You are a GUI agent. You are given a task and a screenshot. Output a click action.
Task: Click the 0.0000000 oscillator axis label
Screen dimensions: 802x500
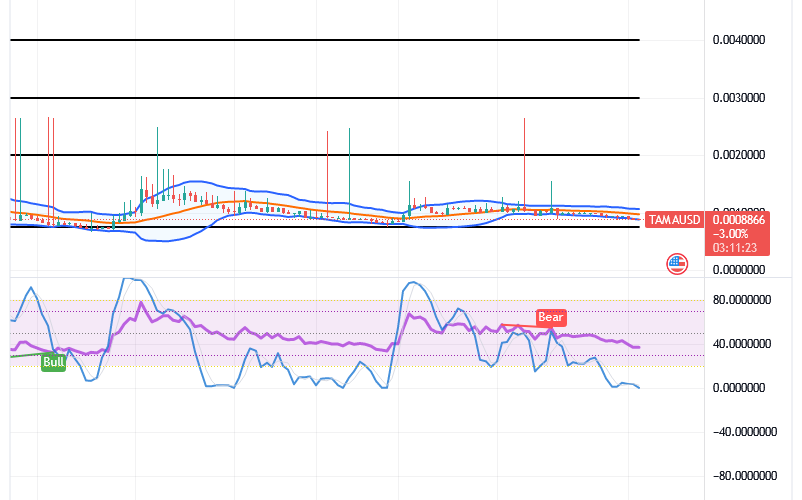pos(739,388)
